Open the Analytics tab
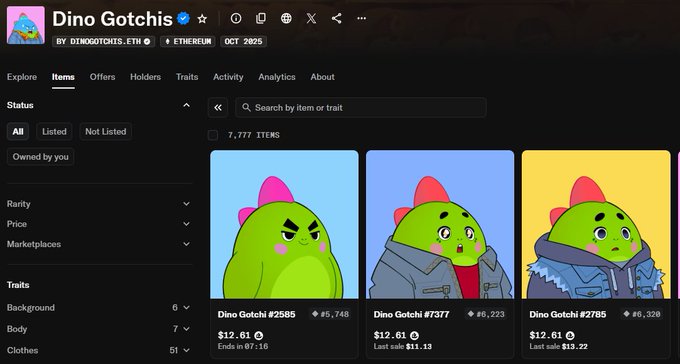This screenshot has height=364, width=680. (277, 77)
